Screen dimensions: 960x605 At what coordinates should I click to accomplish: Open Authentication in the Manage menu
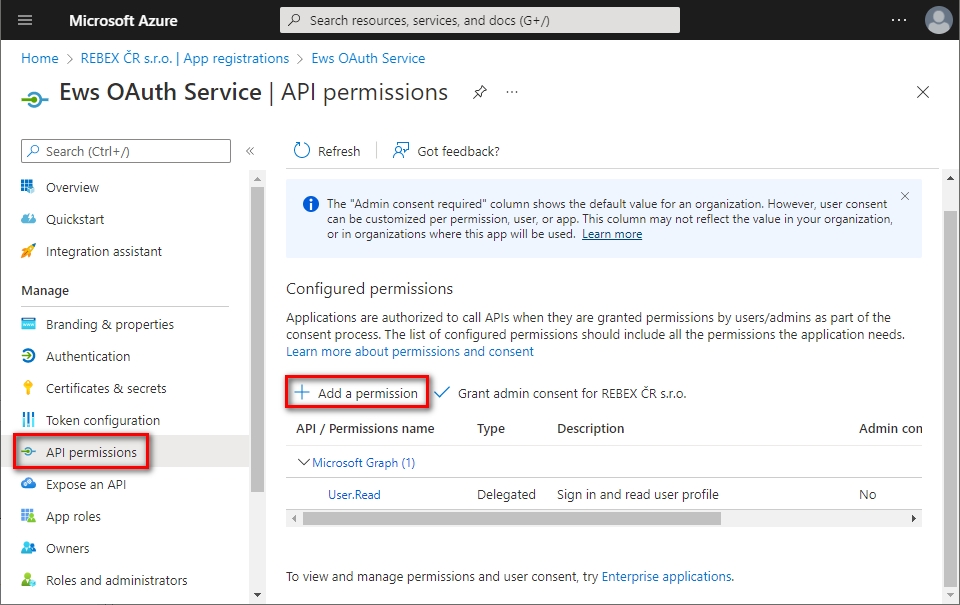coord(88,356)
